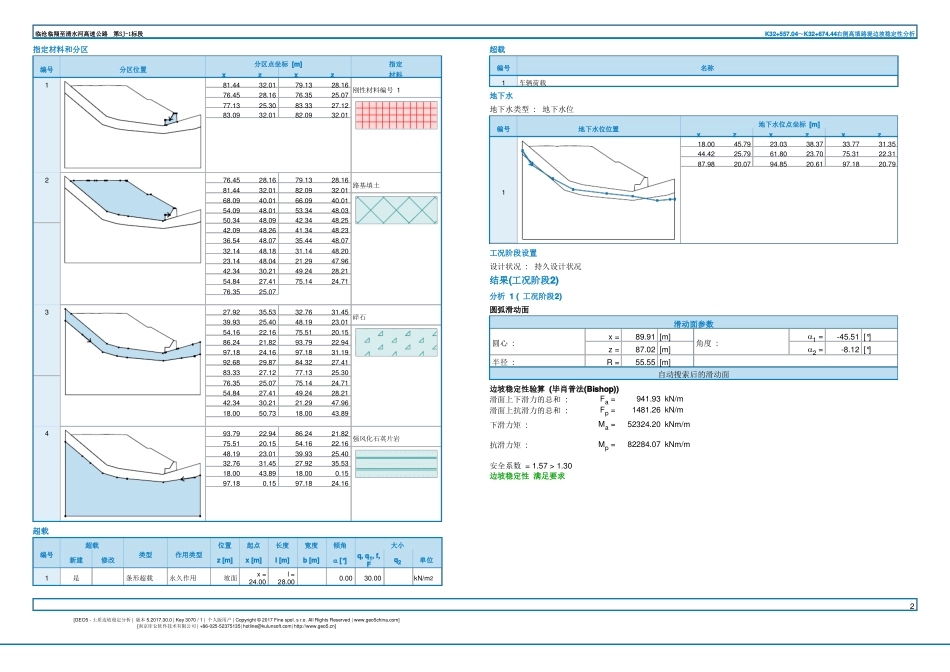The image size is (950, 672).
Task: Click the circle center x value 89.91
Action: [x=645, y=336]
